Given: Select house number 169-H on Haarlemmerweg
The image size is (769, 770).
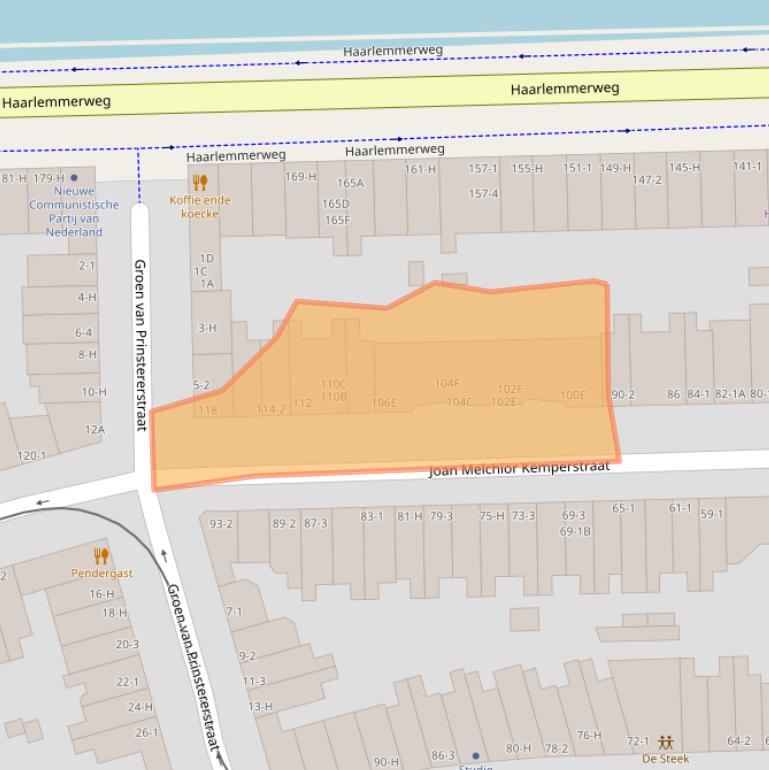Looking at the screenshot, I should click(x=300, y=177).
